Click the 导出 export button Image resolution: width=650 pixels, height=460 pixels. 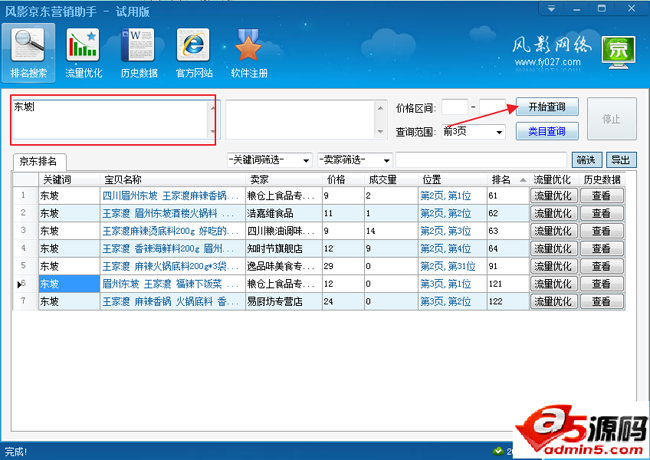tap(621, 160)
